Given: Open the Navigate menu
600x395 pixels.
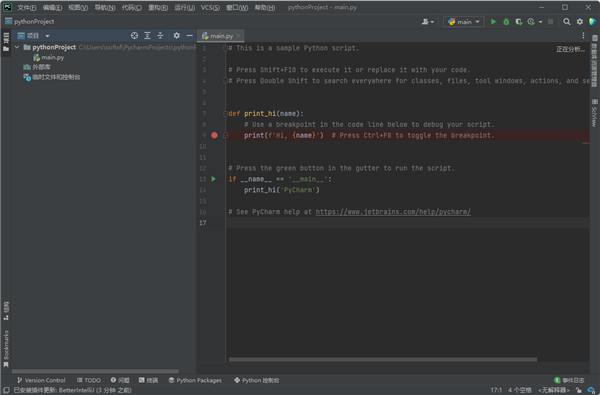Looking at the screenshot, I should coord(105,8).
